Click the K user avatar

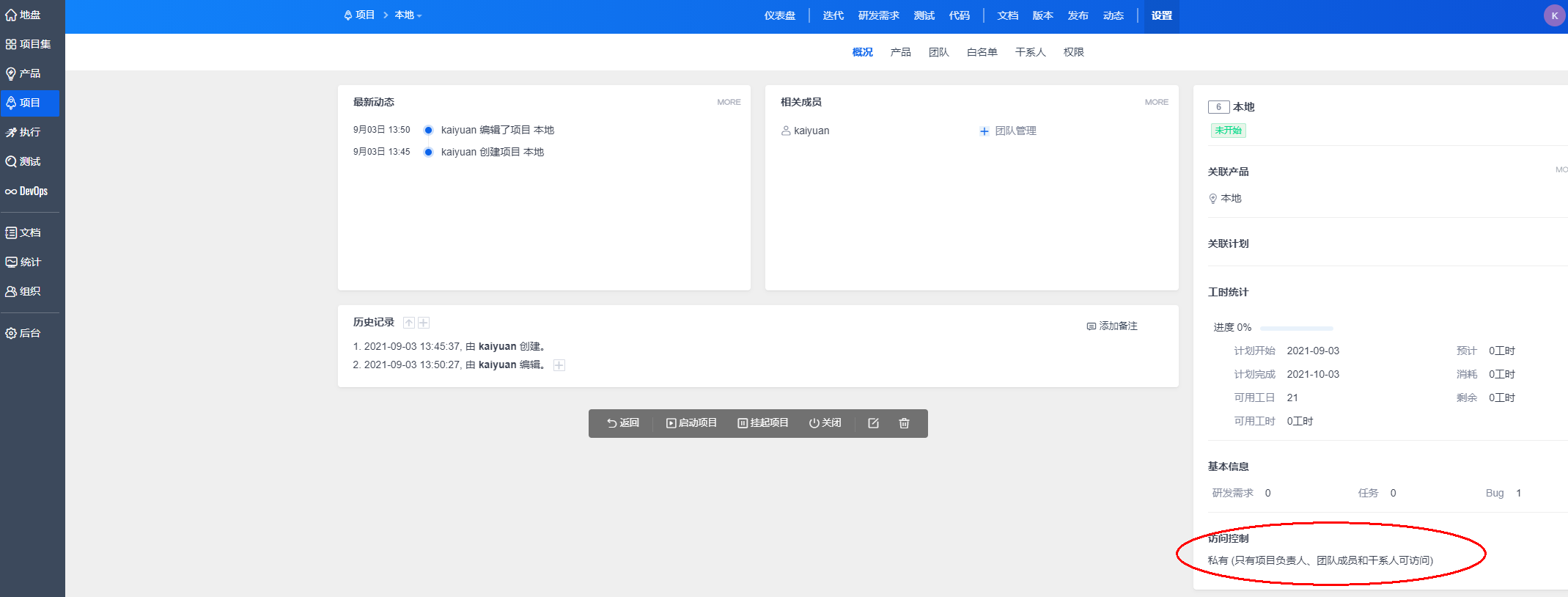[1554, 15]
